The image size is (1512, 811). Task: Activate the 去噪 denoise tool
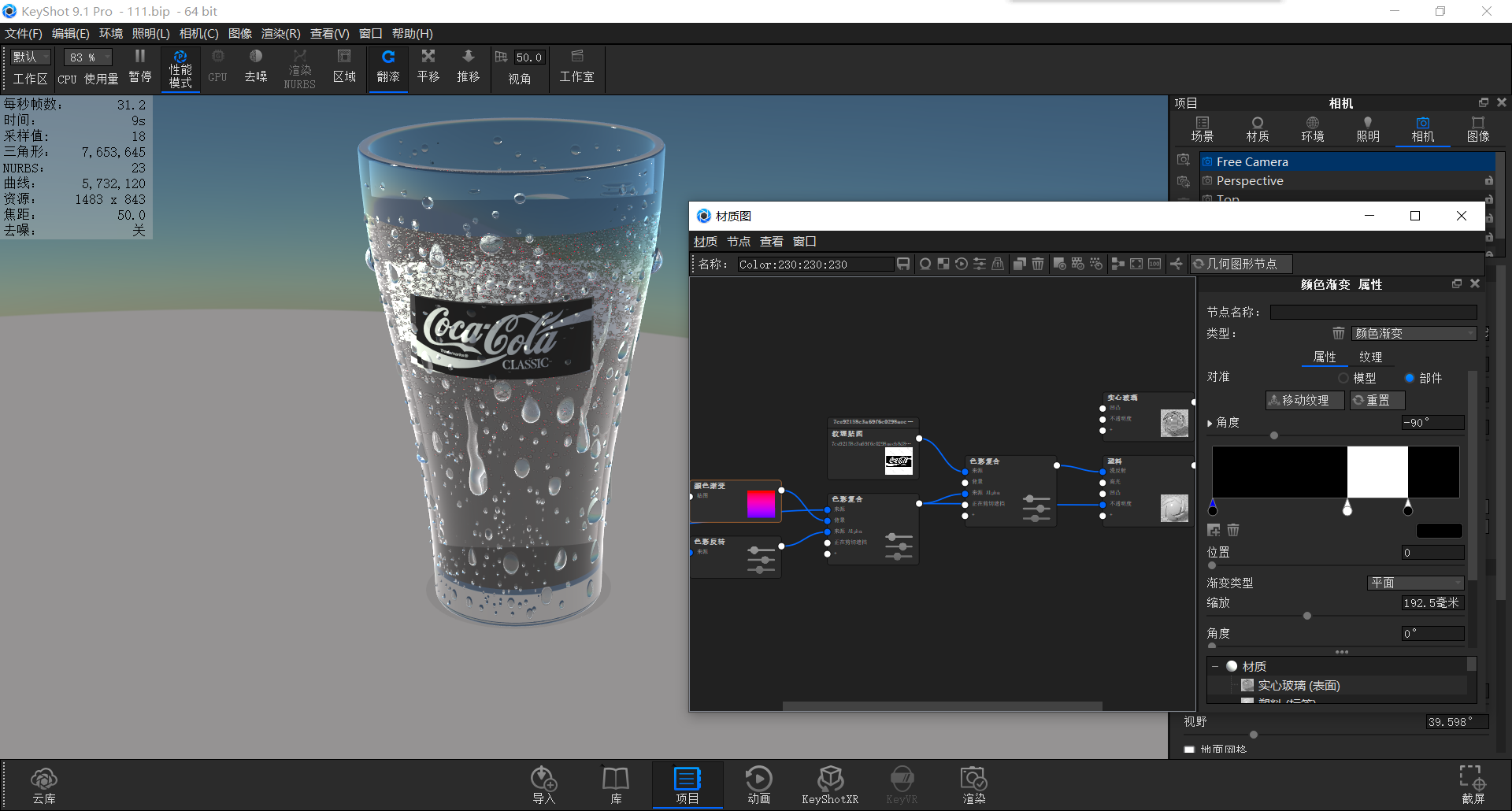[x=255, y=69]
